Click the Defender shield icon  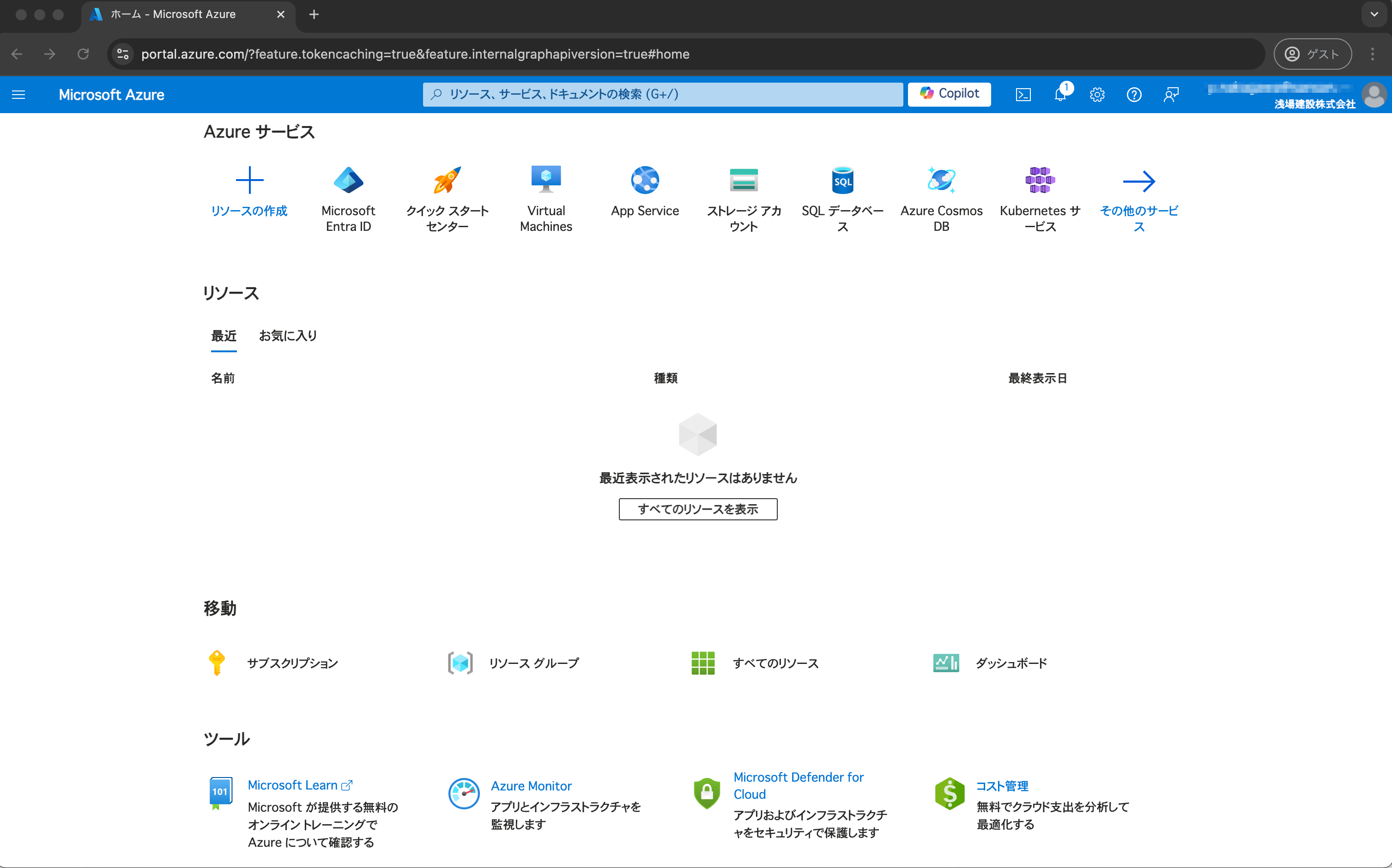pyautogui.click(x=707, y=793)
